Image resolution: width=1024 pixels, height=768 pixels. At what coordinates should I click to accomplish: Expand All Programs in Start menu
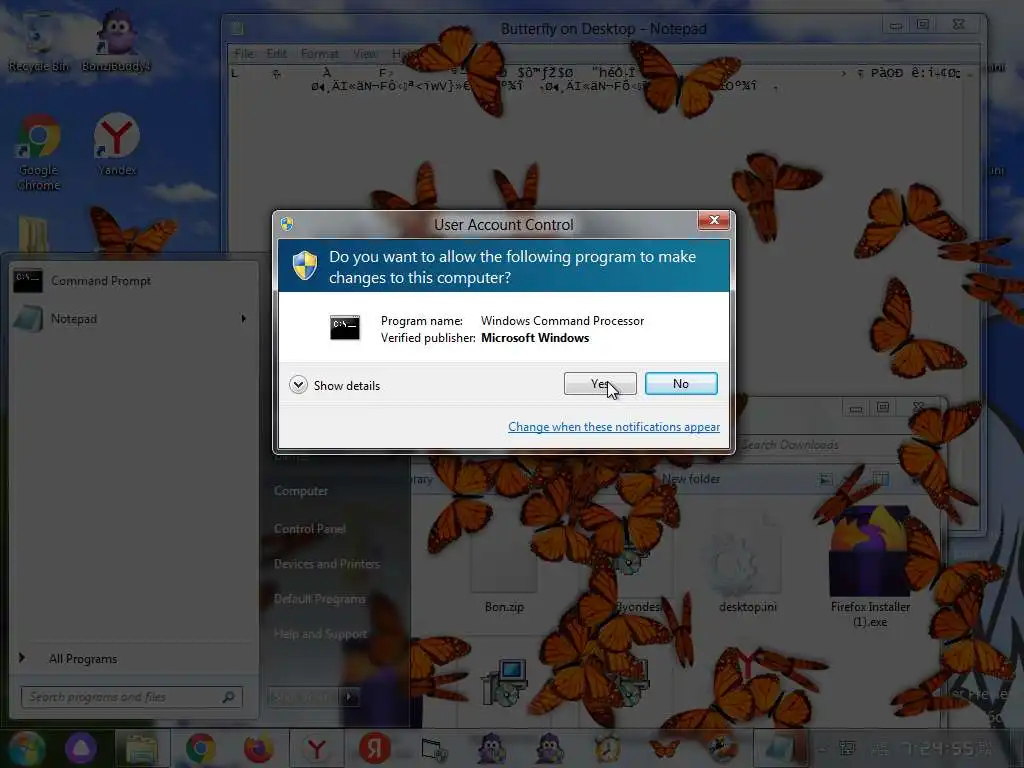tap(83, 659)
